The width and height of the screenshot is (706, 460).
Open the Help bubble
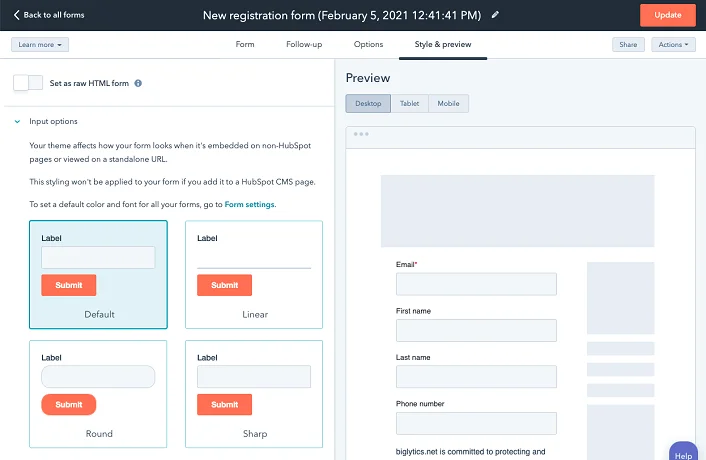tap(683, 451)
